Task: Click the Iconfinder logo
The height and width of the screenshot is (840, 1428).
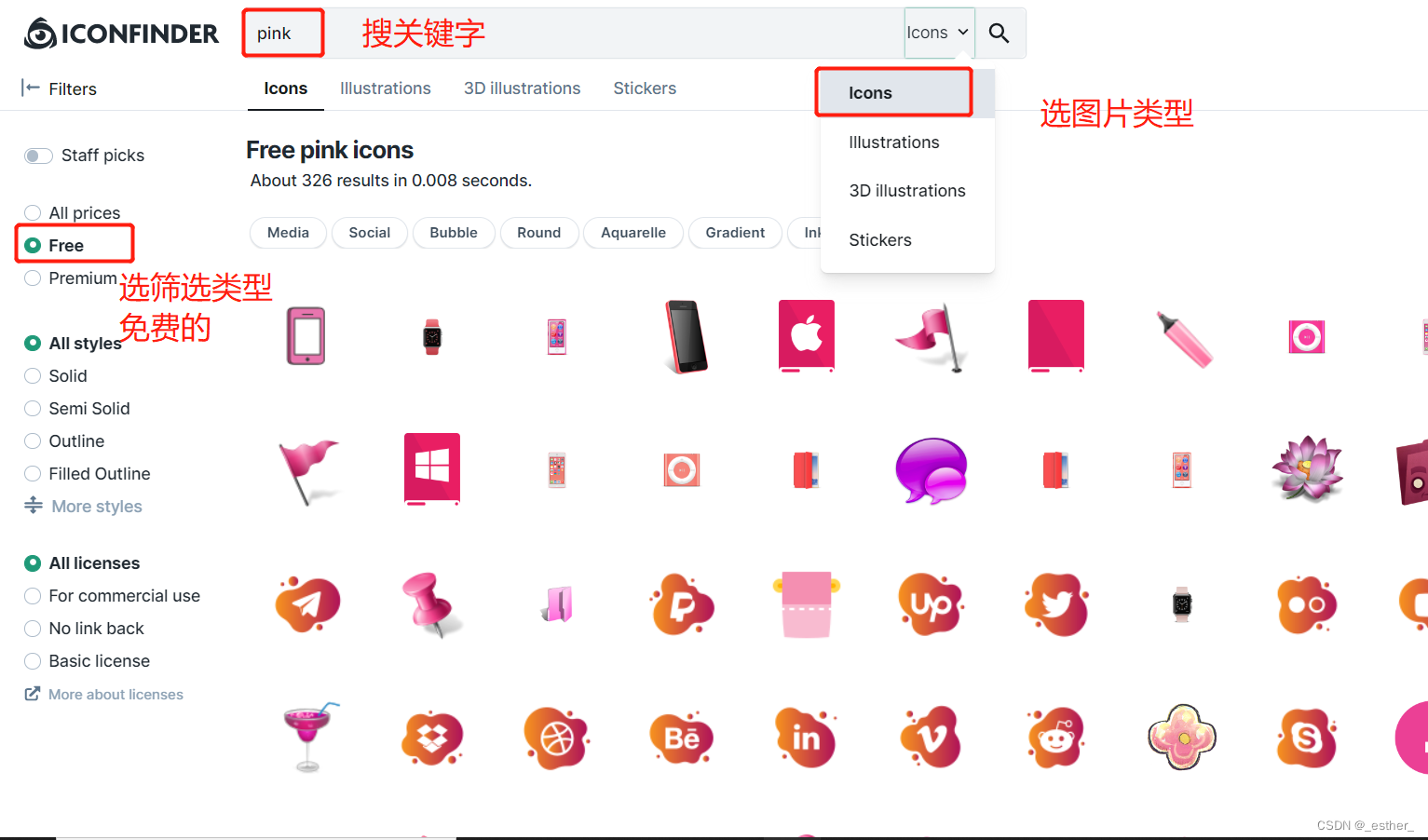Action: (x=121, y=34)
